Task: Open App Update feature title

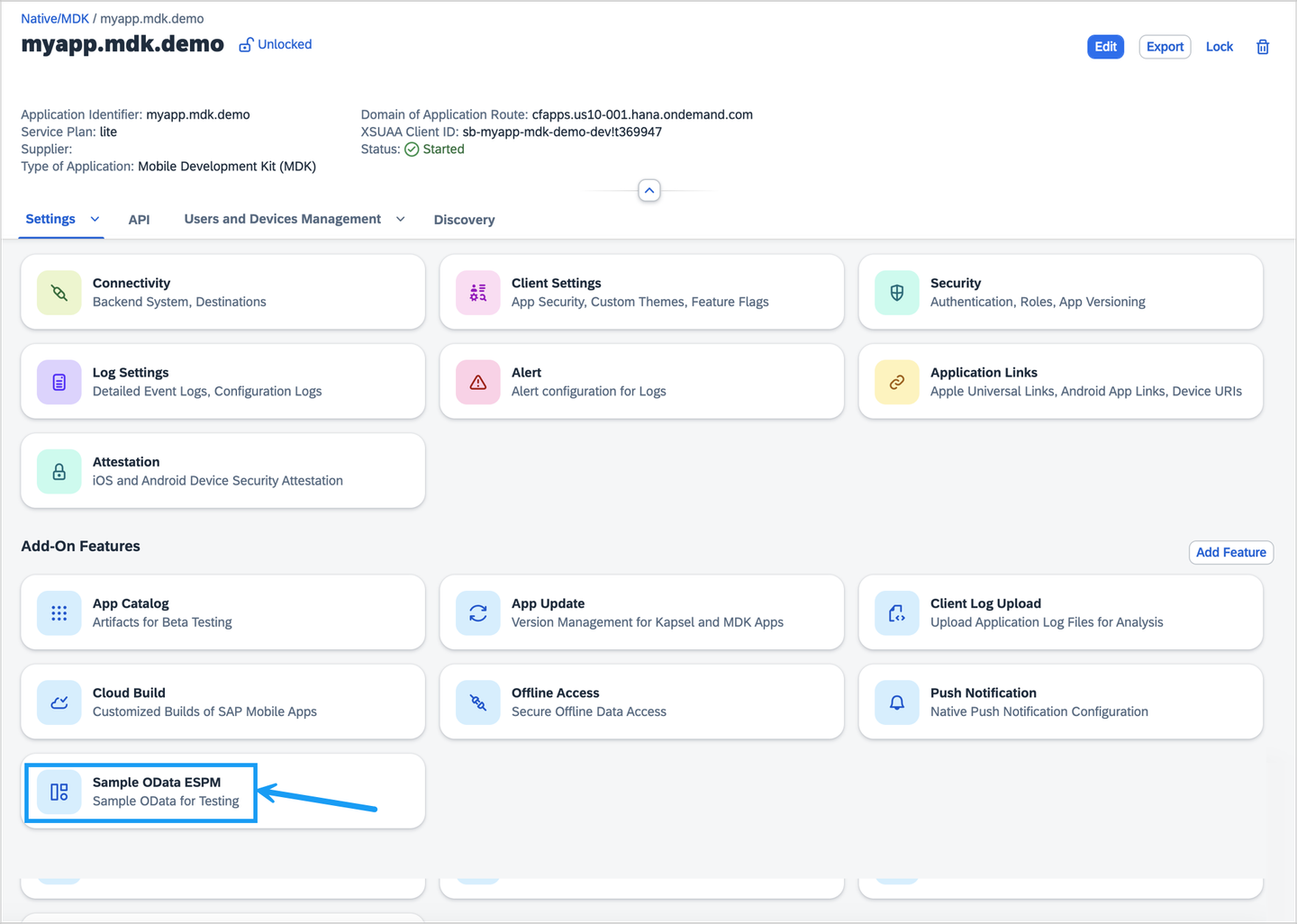Action: (549, 603)
